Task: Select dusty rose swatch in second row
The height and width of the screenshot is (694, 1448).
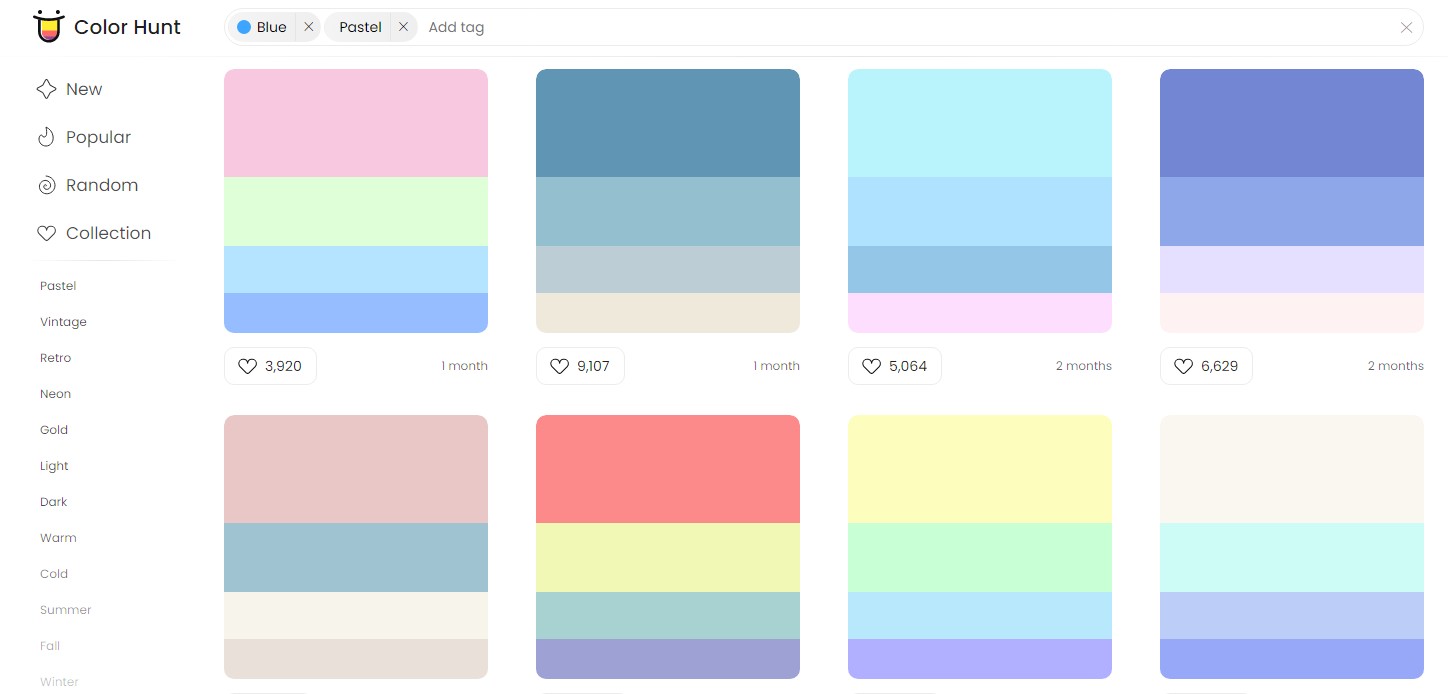Action: point(356,469)
